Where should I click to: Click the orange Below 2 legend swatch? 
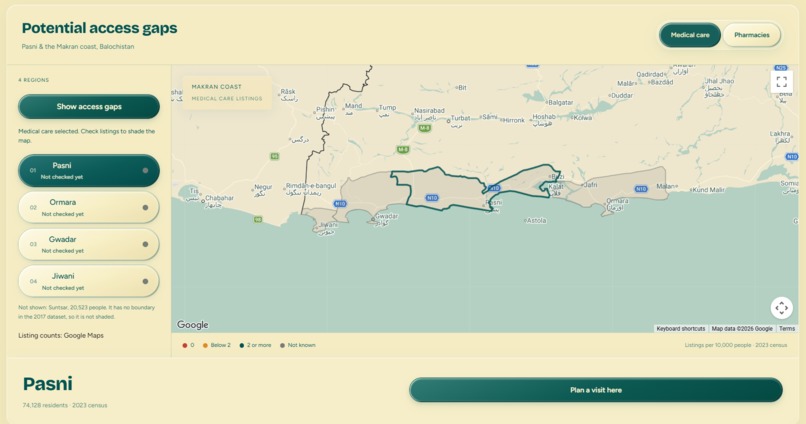pos(205,345)
